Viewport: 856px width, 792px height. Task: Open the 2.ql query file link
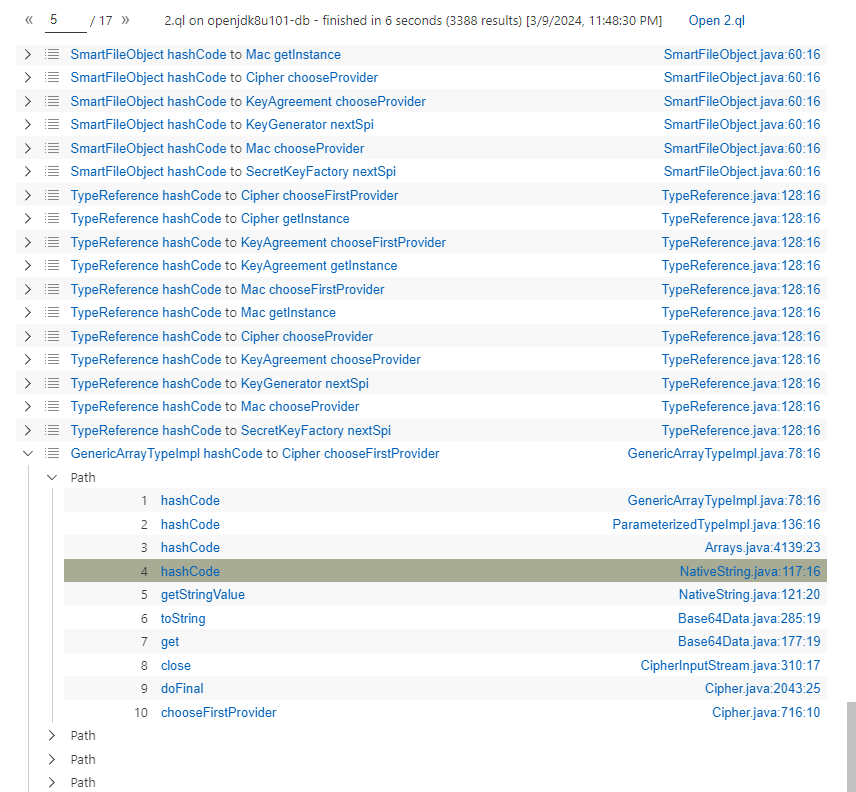[x=716, y=21]
